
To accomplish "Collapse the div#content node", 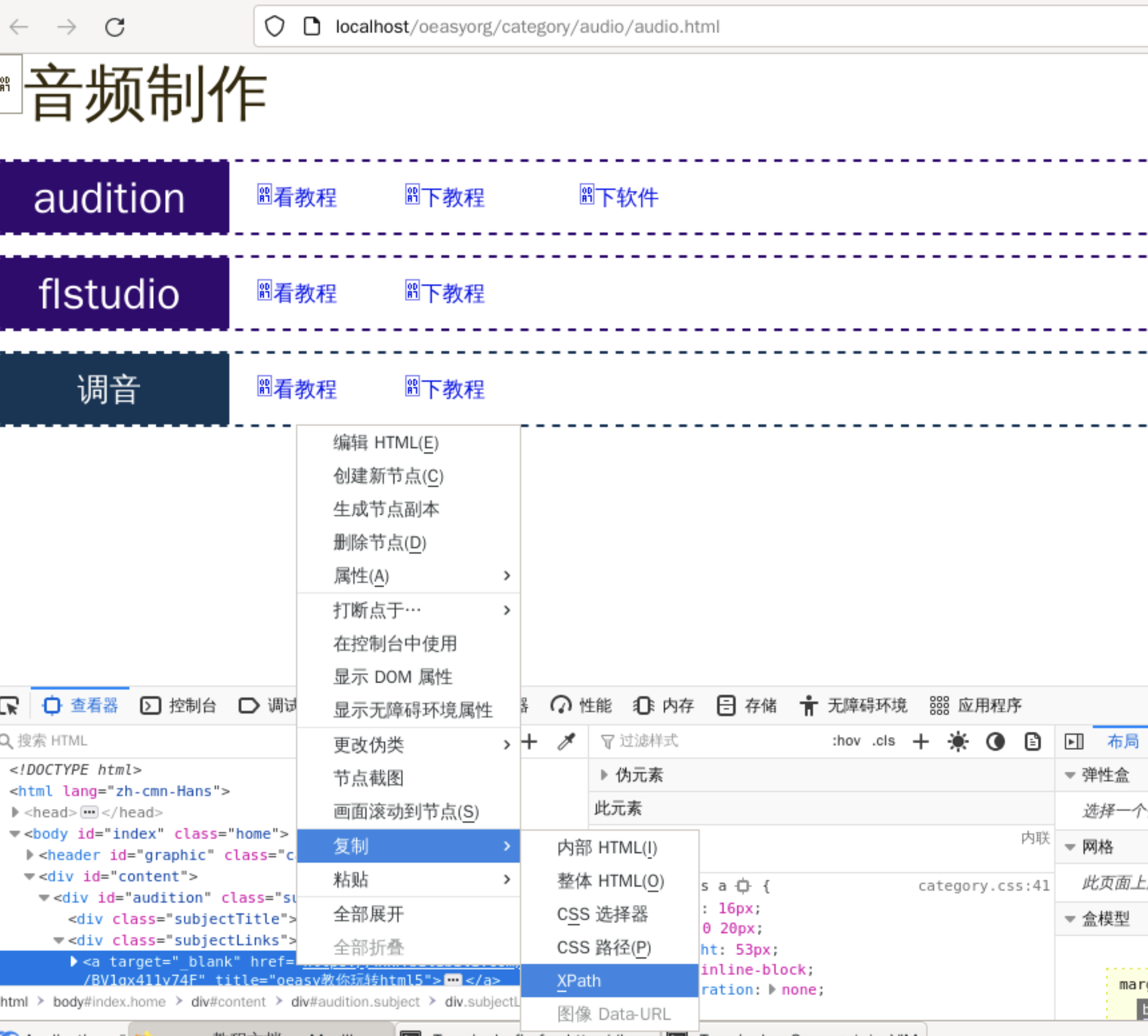I will pyautogui.click(x=30, y=876).
